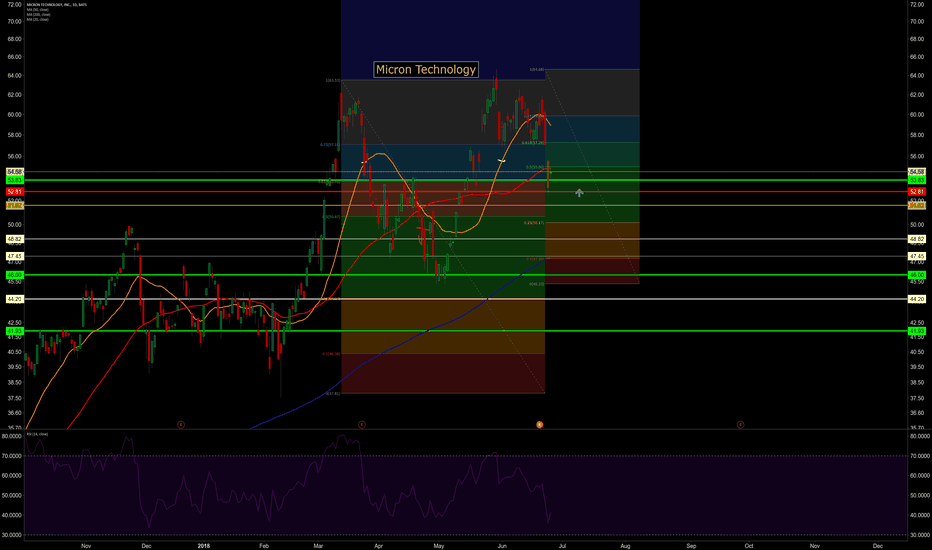Screen dimensions: 932x550
Task: Select the gray up-arrow drawing near 52.81 line
Action: [579, 193]
